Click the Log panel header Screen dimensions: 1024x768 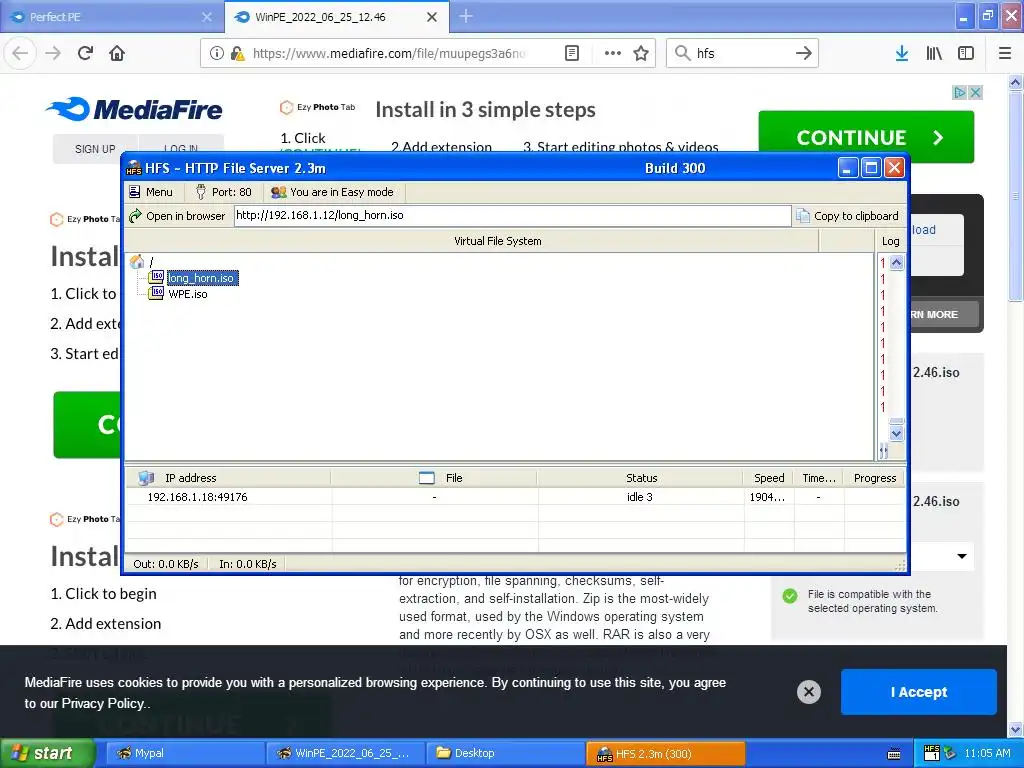[x=890, y=241]
